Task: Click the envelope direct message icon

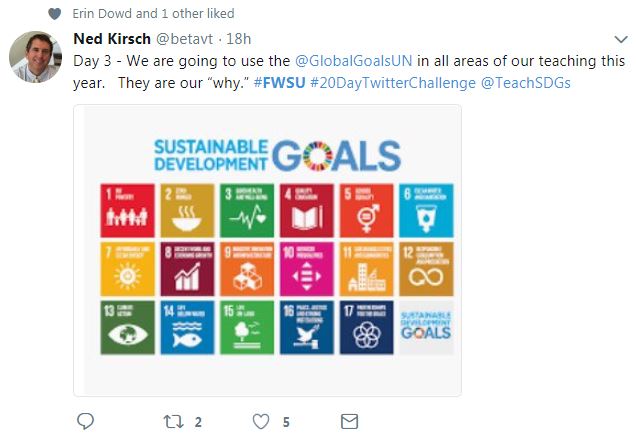Action: (350, 422)
